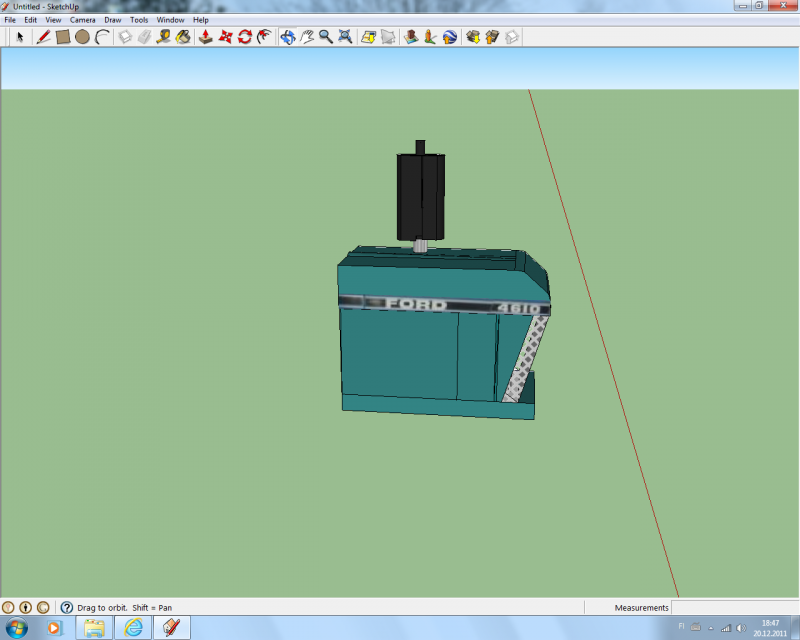The height and width of the screenshot is (640, 800).
Task: Open the network status tray icon
Action: (x=726, y=628)
